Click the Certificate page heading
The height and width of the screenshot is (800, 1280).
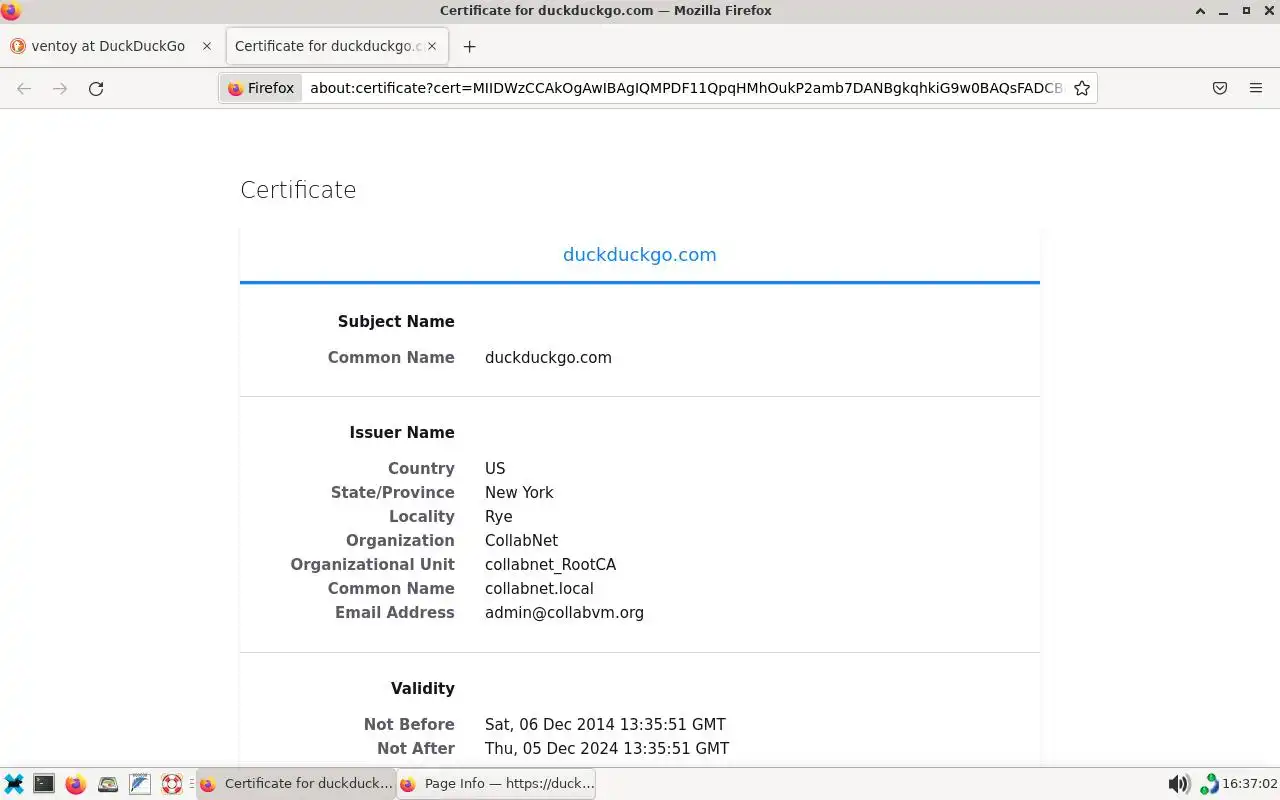[298, 190]
